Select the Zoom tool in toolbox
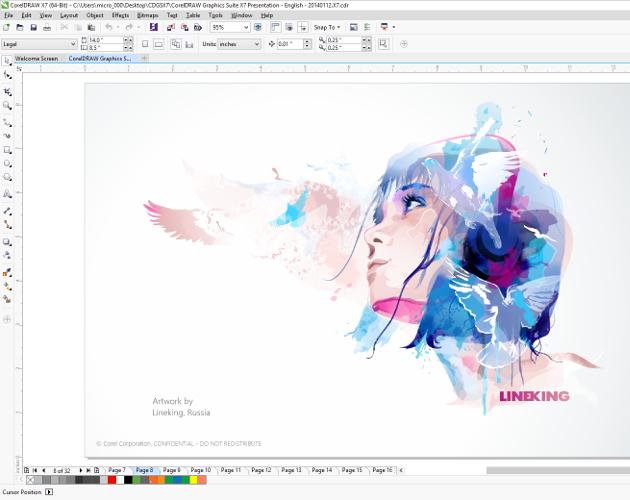The height and width of the screenshot is (500, 630). click(7, 106)
